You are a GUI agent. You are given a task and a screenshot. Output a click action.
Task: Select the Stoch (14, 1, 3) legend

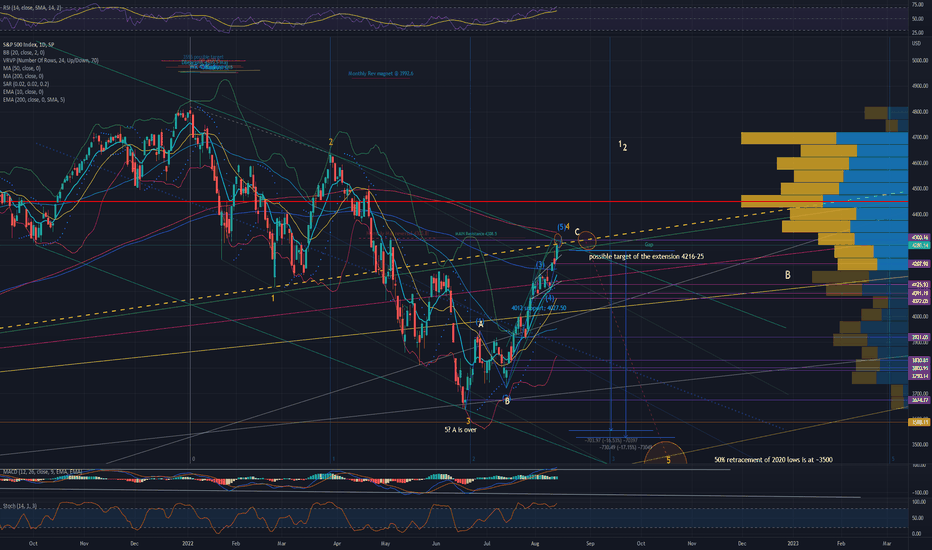click(x=20, y=506)
